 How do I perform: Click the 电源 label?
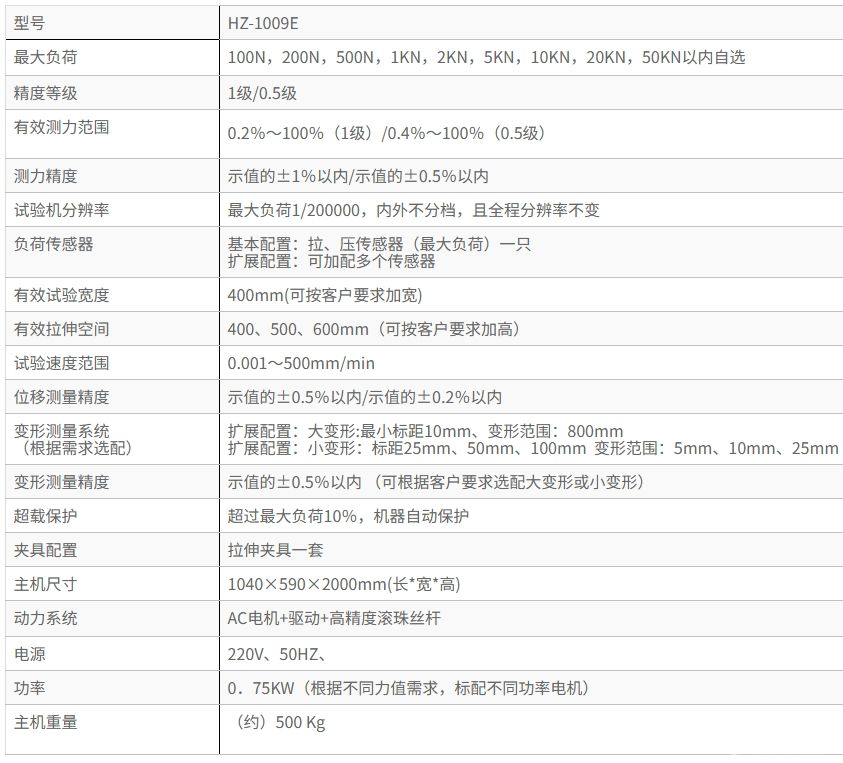[30, 654]
